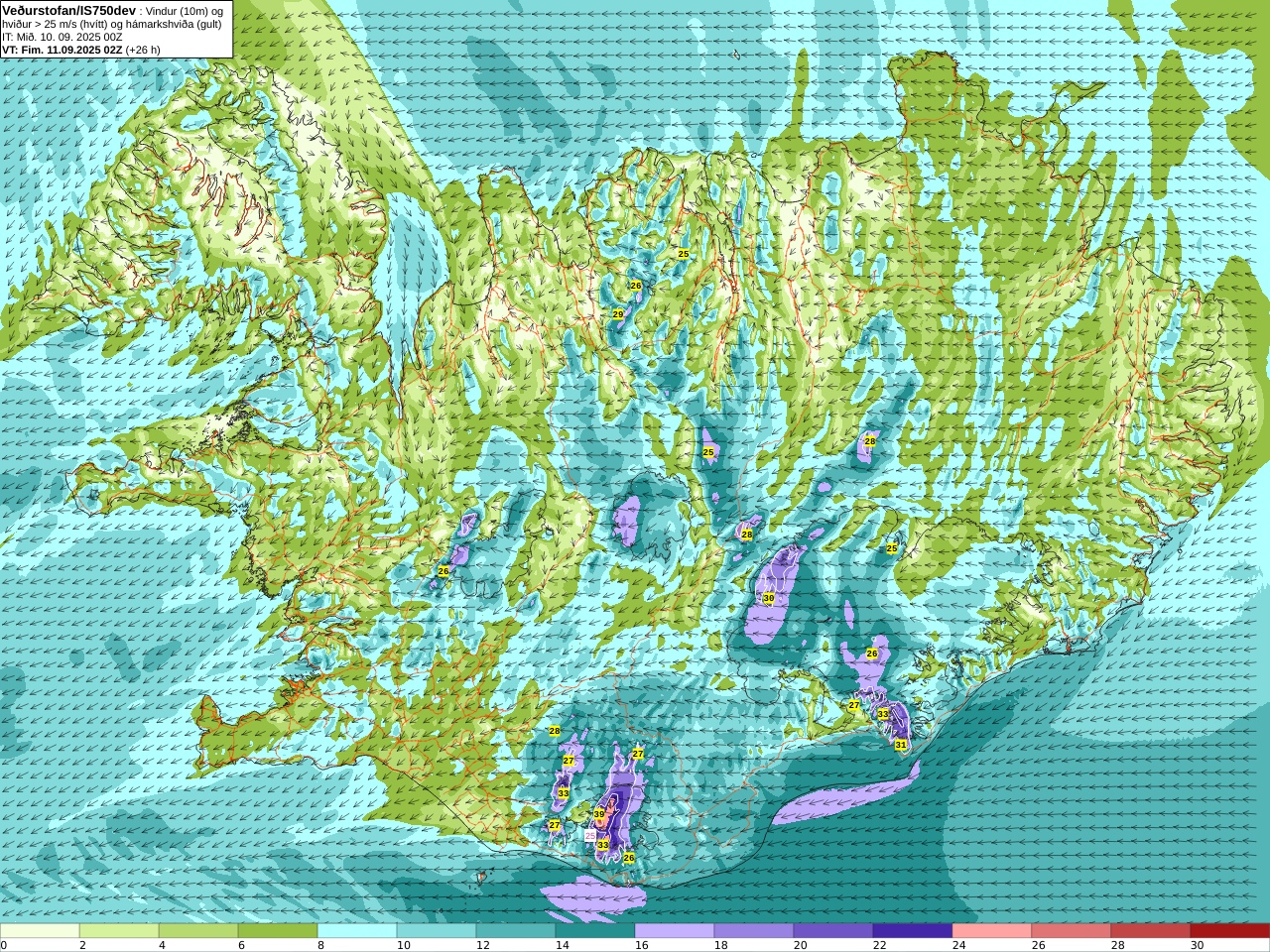Image resolution: width=1270 pixels, height=952 pixels.
Task: Select the 2–4 m/s light green legend swatch
Action: click(119, 931)
